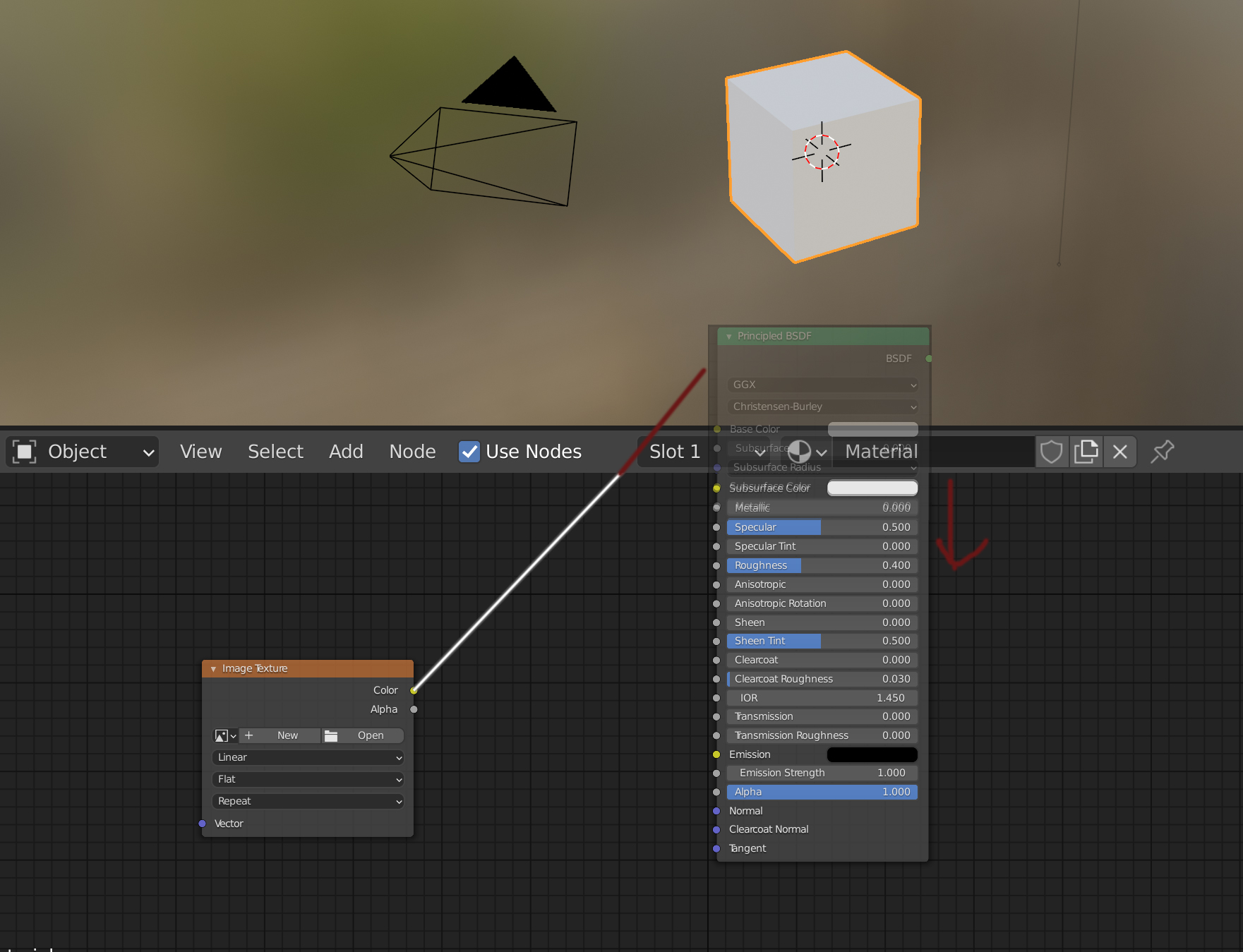Click New image button
This screenshot has width=1243, height=952.
pyautogui.click(x=280, y=736)
